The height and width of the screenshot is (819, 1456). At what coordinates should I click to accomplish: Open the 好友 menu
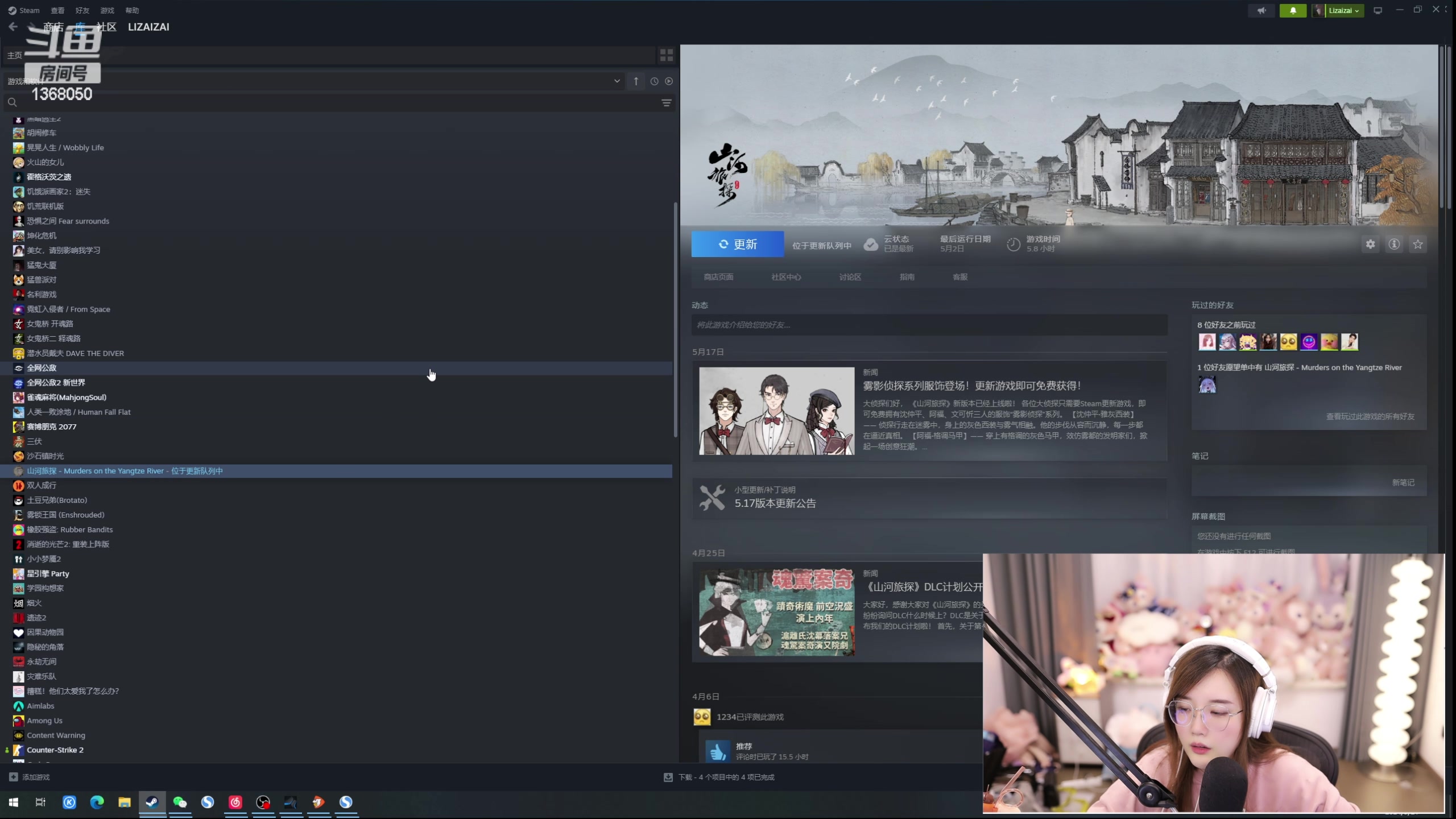coord(82,10)
